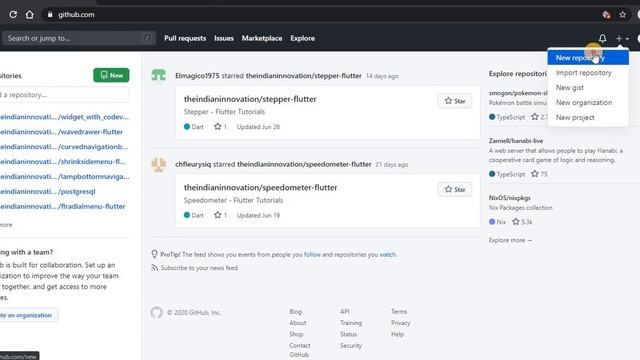Open the Training footer link
The width and height of the screenshot is (640, 360).
point(351,323)
